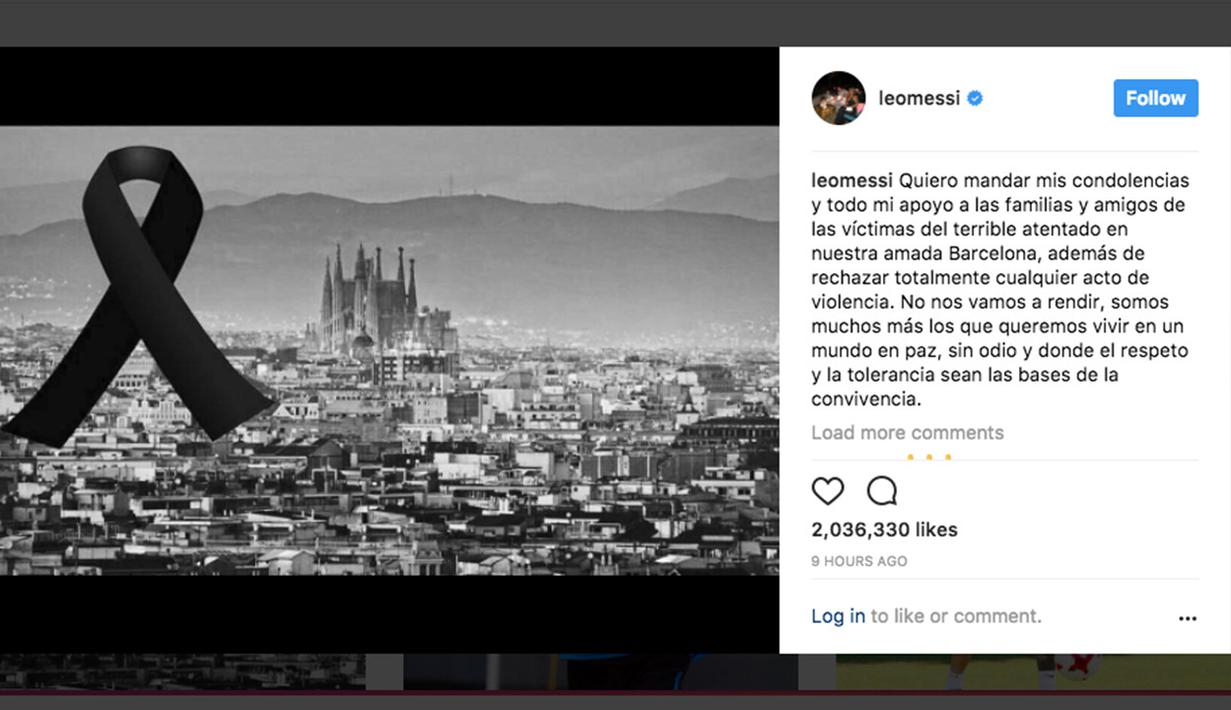The width and height of the screenshot is (1231, 710).
Task: Click the Follow button
Action: point(1155,98)
